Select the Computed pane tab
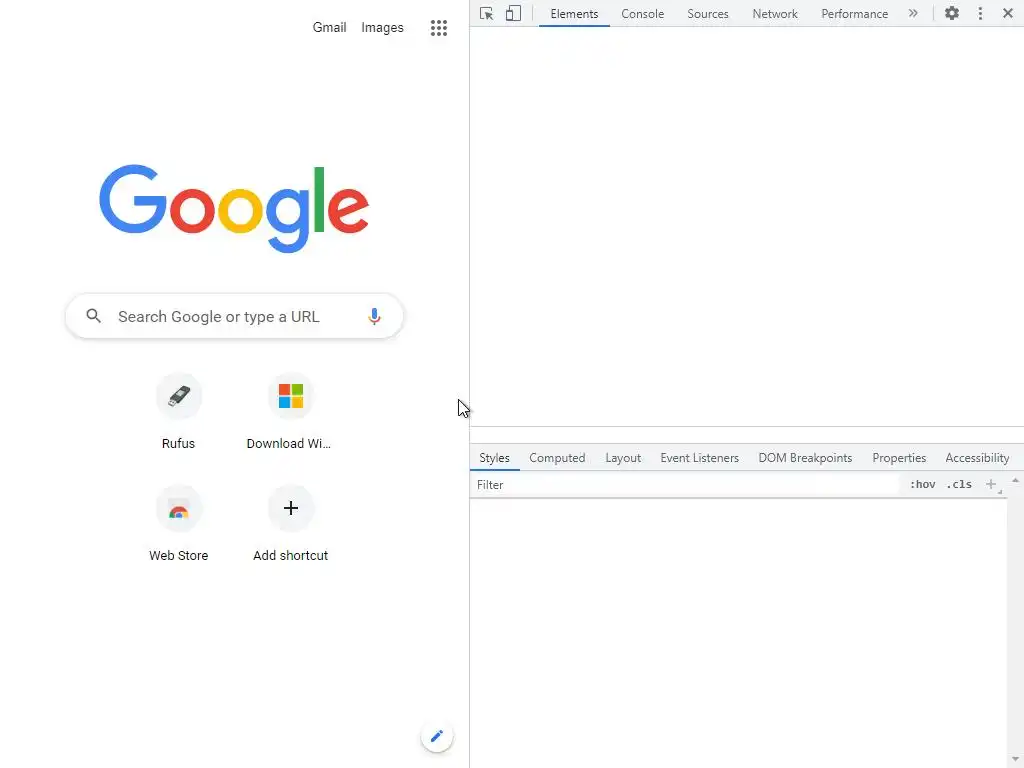Image resolution: width=1024 pixels, height=768 pixels. (x=557, y=458)
